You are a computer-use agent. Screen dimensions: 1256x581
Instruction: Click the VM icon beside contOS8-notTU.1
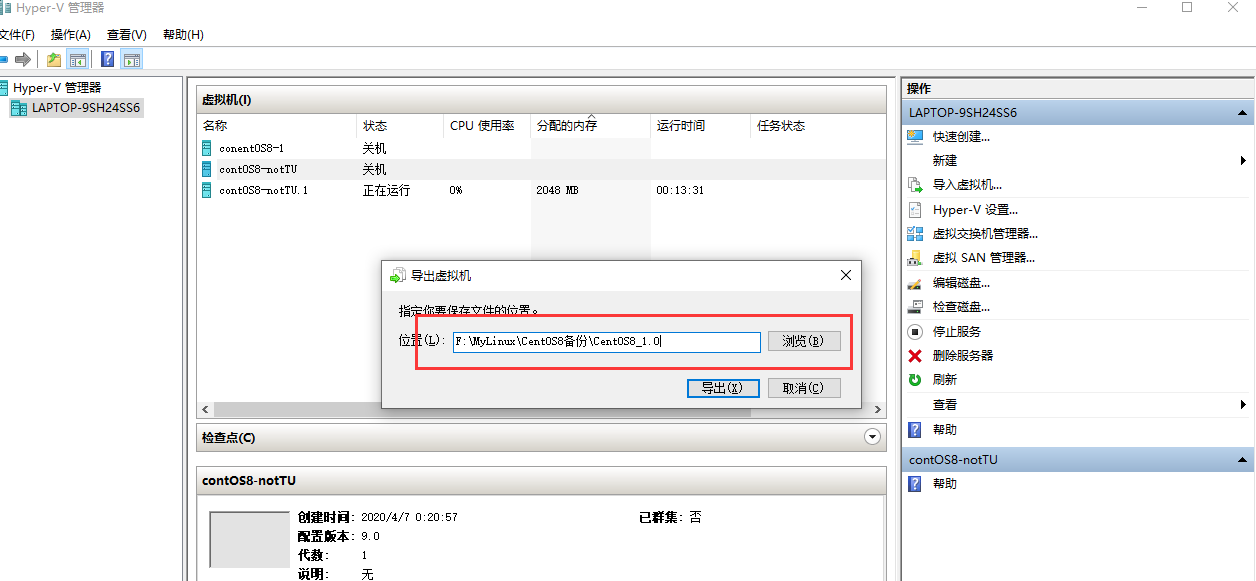pyautogui.click(x=207, y=190)
